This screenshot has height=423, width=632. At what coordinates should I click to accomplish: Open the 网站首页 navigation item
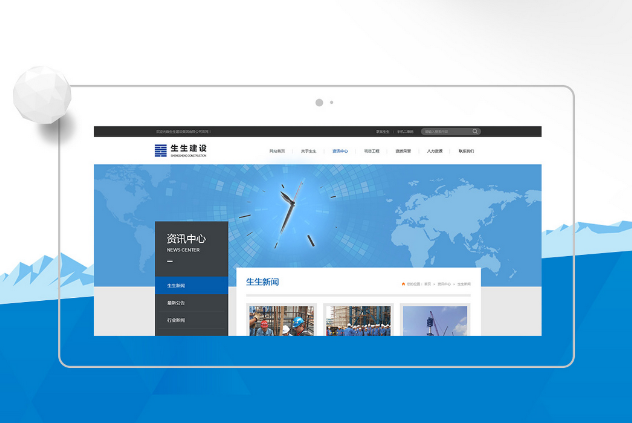coord(277,151)
